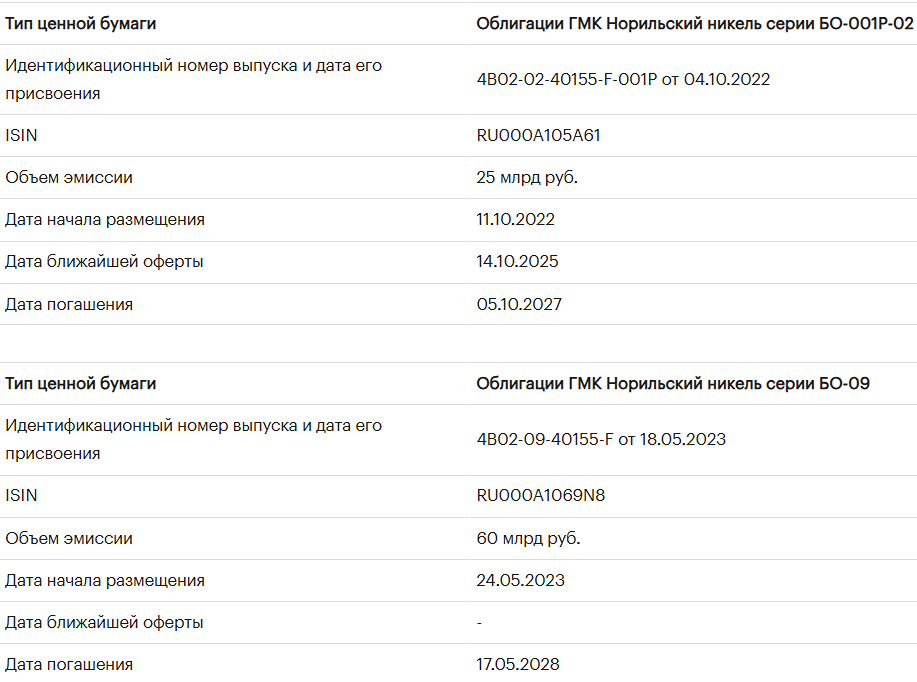
Task: Click the 60 млрд руб. emission volume
Action: point(528,538)
